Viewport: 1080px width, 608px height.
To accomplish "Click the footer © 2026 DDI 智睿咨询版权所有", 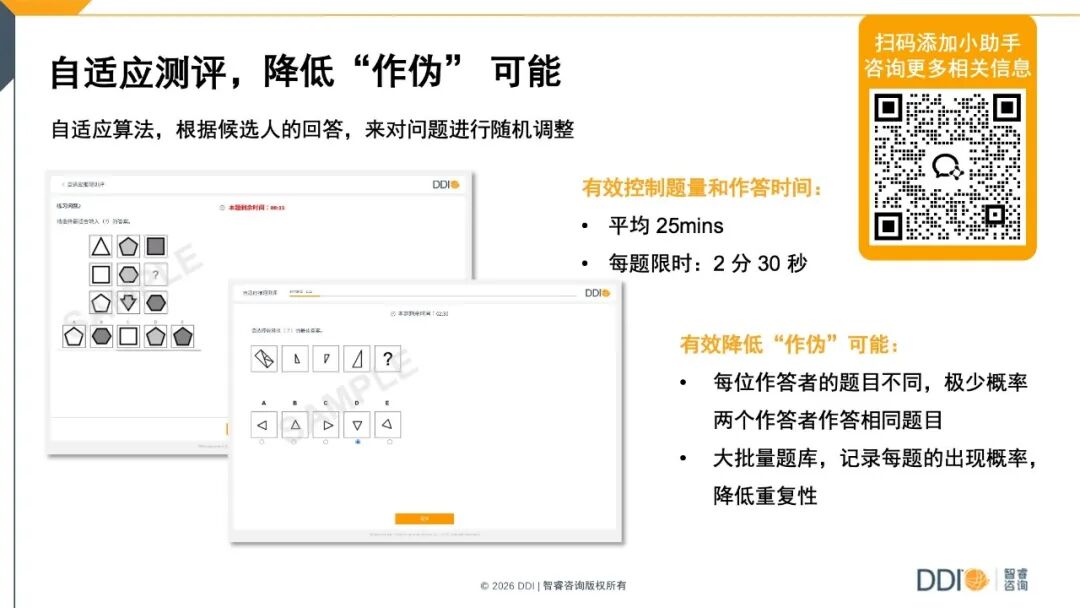I will click(x=553, y=585).
